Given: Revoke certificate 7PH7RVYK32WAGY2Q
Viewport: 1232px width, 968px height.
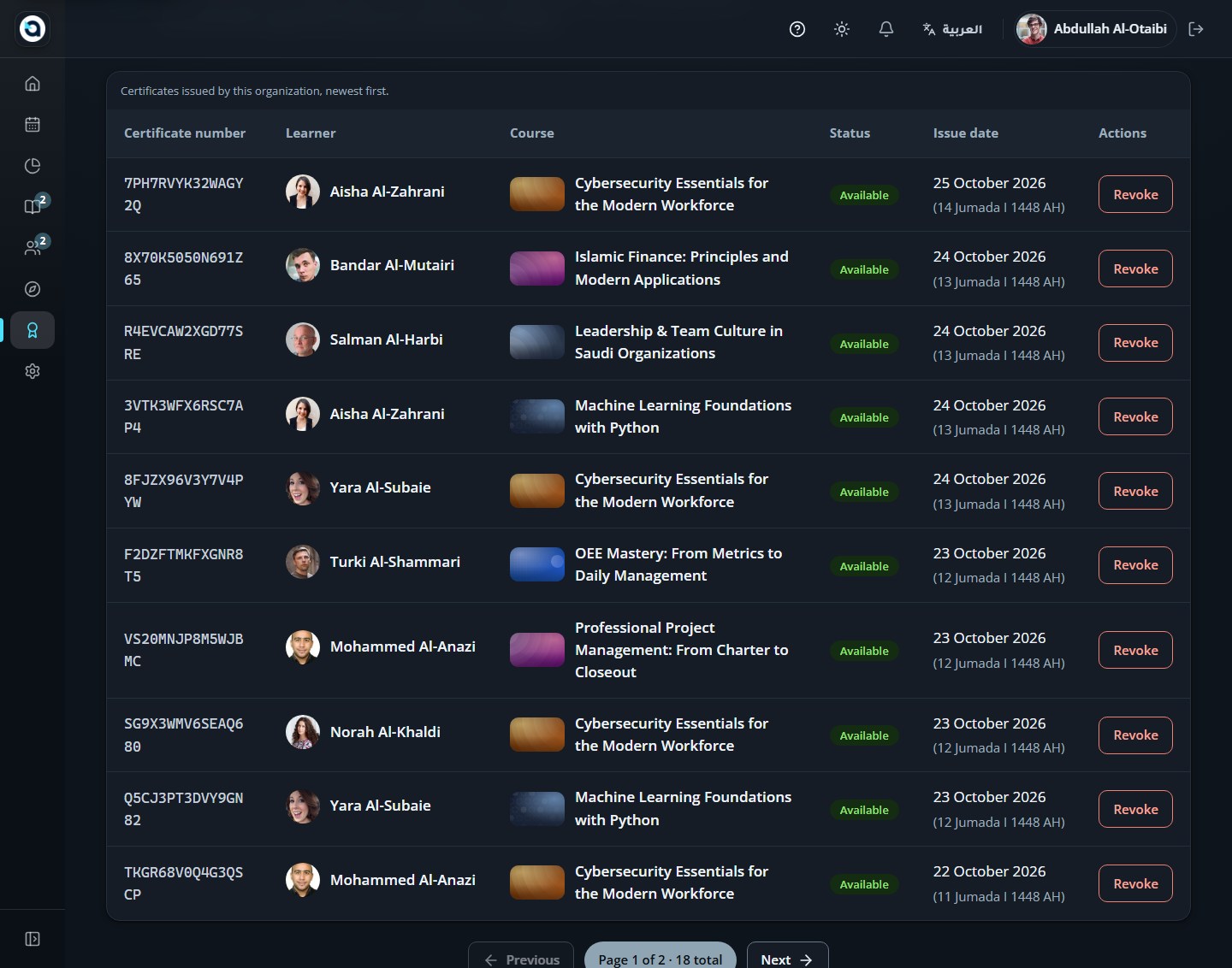Looking at the screenshot, I should [1135, 195].
